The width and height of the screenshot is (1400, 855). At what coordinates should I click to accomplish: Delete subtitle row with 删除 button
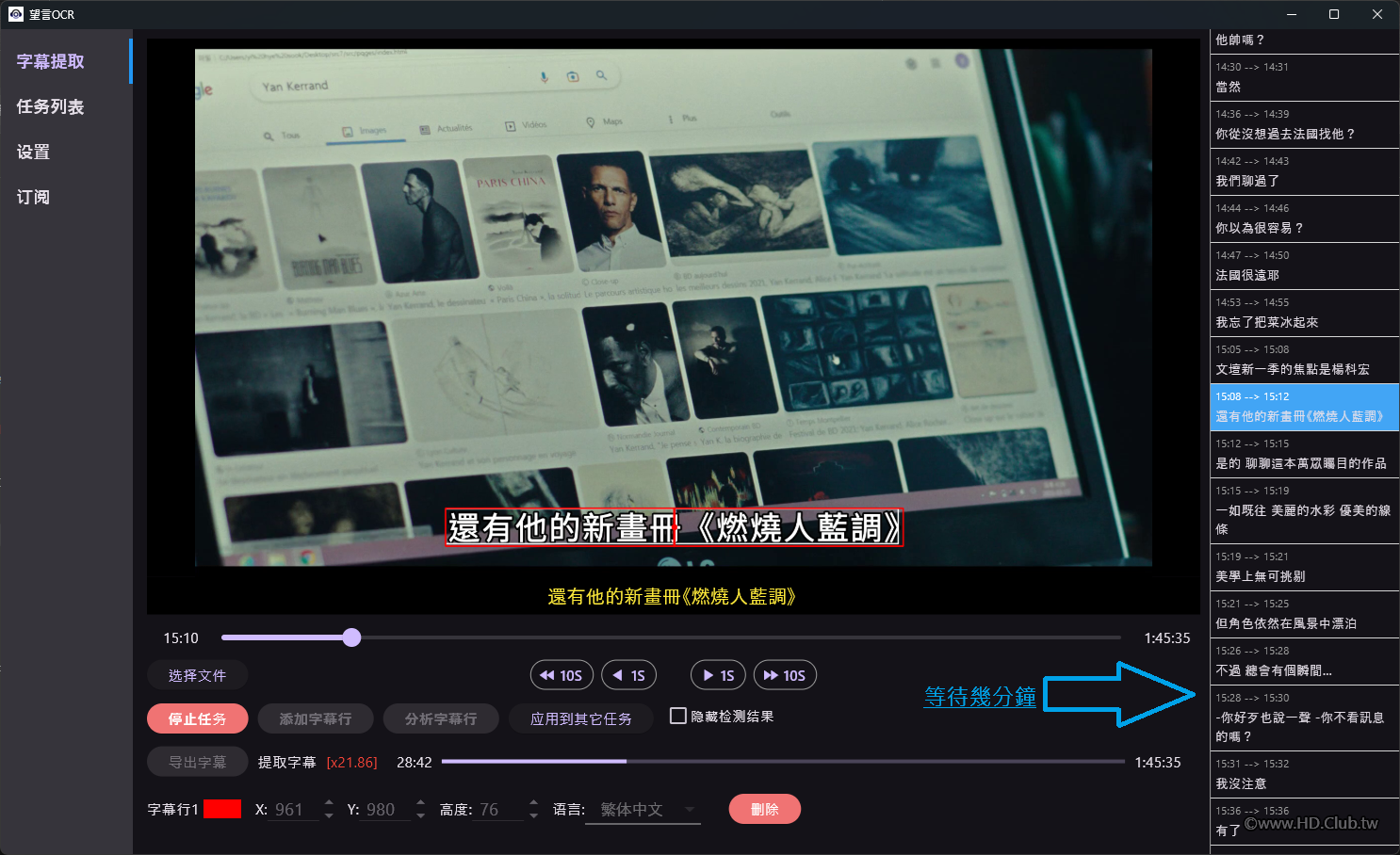764,809
